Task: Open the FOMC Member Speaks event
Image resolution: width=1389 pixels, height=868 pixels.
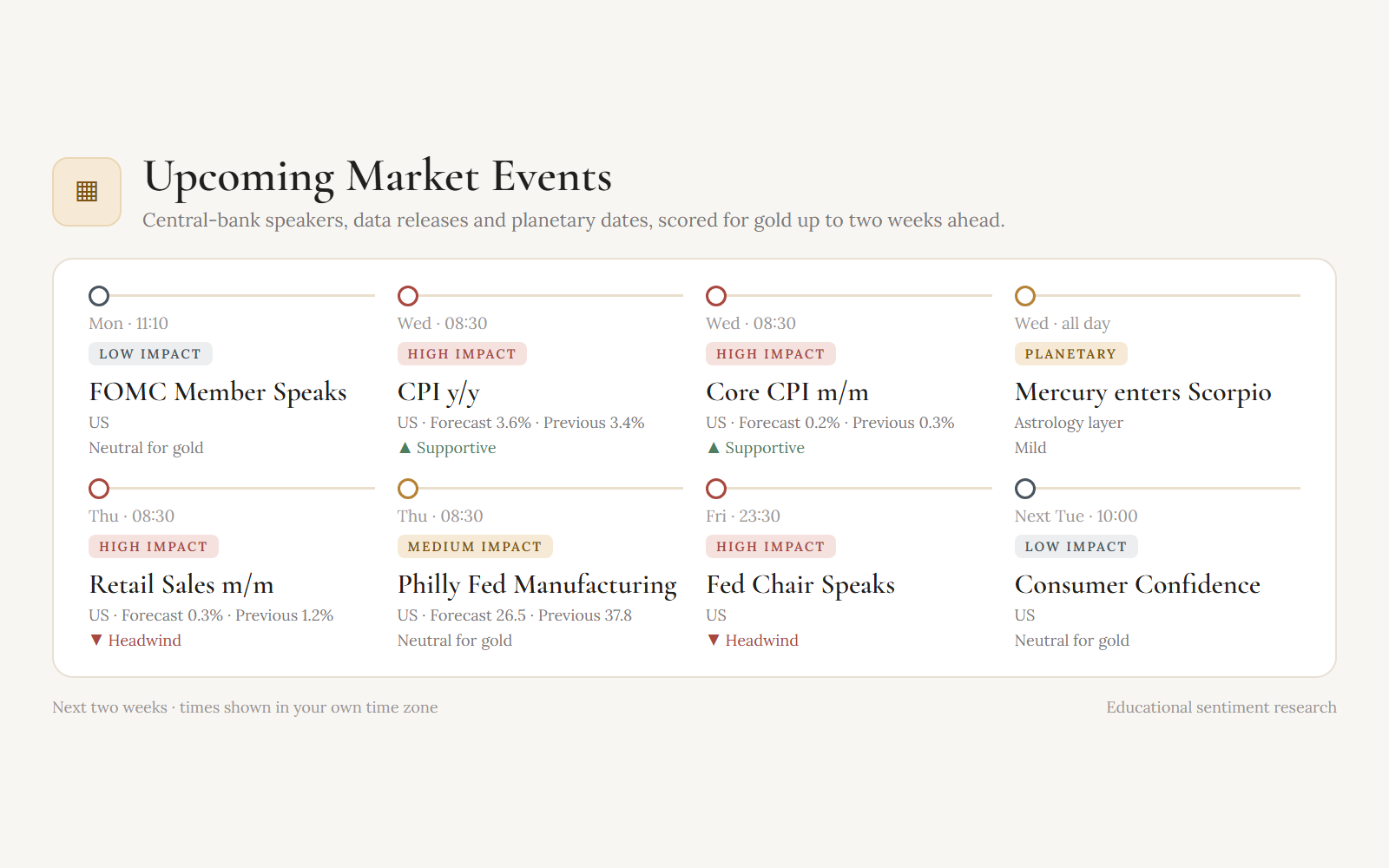Action: (218, 392)
